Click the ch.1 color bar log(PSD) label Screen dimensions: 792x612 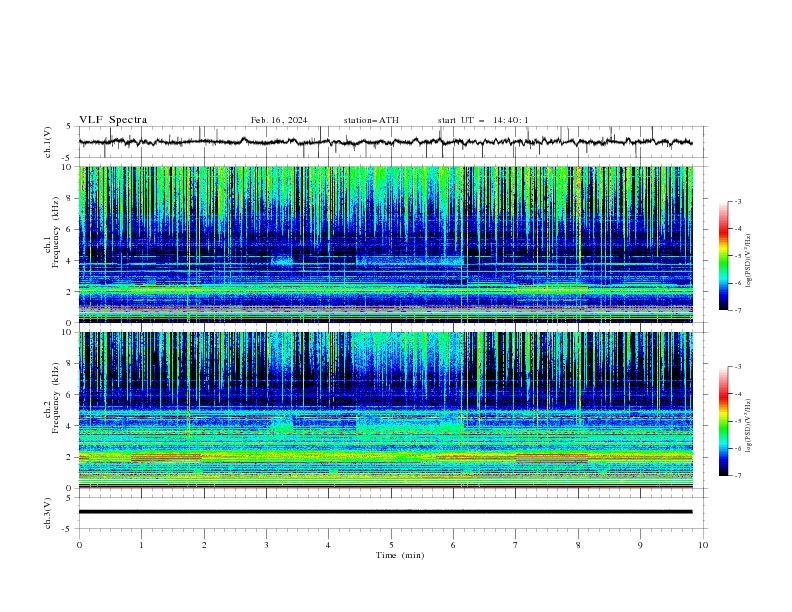(x=749, y=261)
